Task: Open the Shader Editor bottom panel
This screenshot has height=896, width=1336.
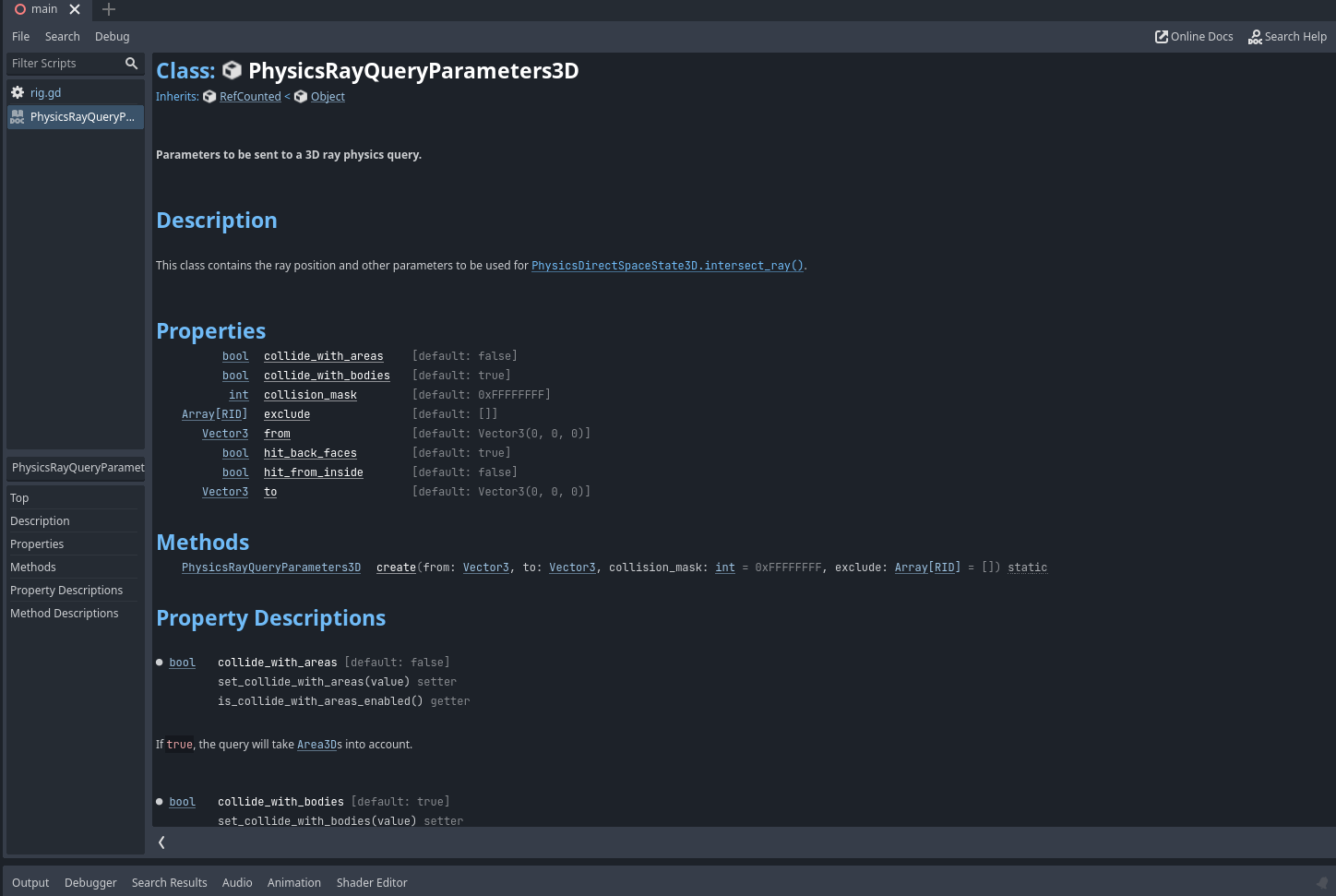Action: pos(372,883)
